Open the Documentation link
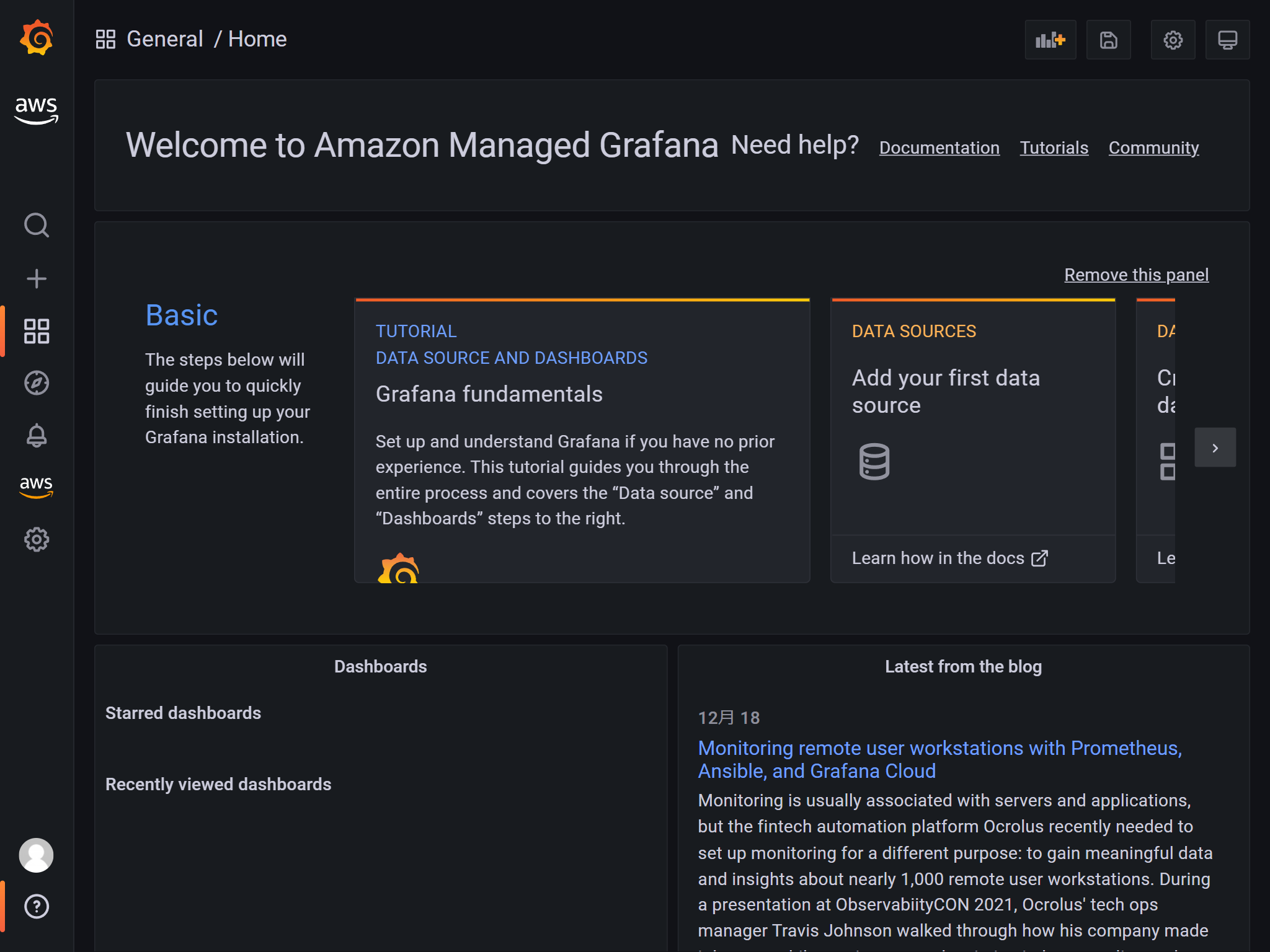The height and width of the screenshot is (952, 1270). pyautogui.click(x=939, y=148)
